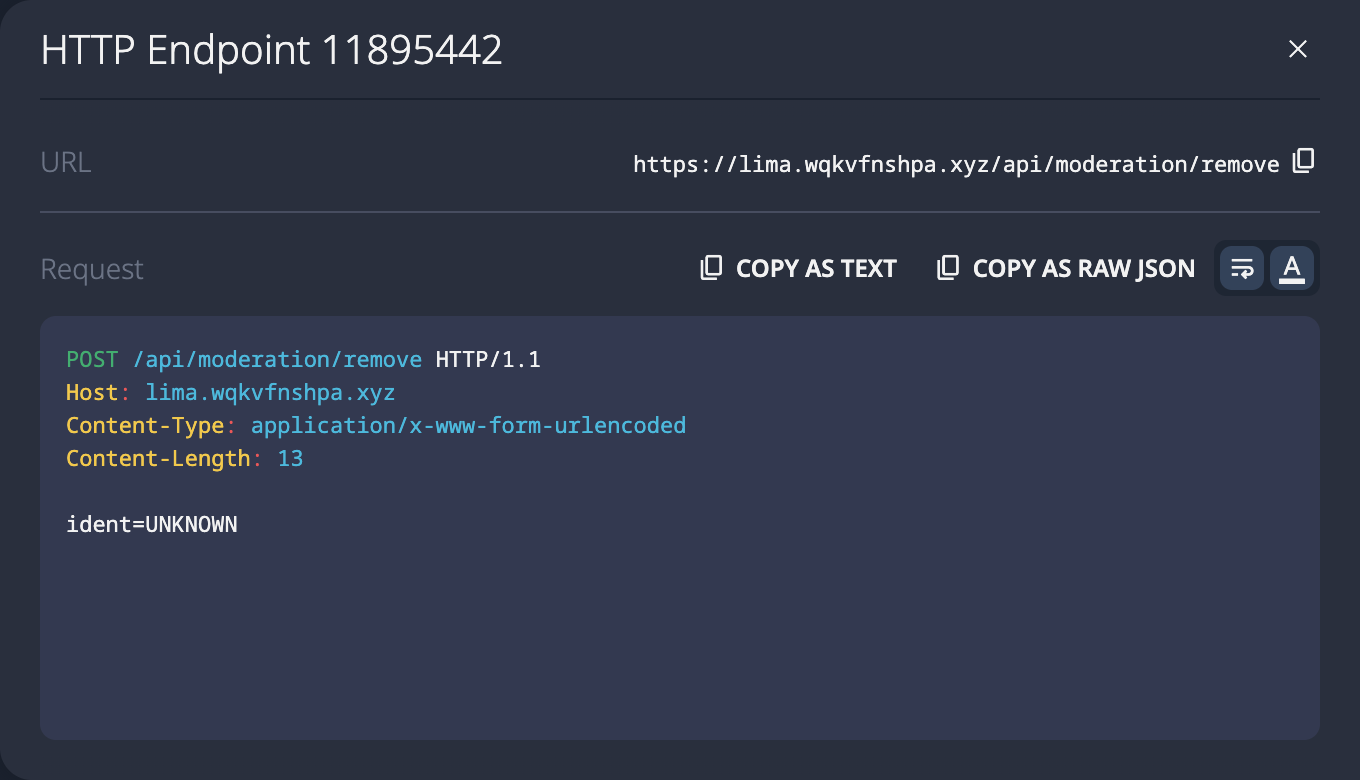1360x780 pixels.
Task: Click the URL section label
Action: [x=65, y=161]
